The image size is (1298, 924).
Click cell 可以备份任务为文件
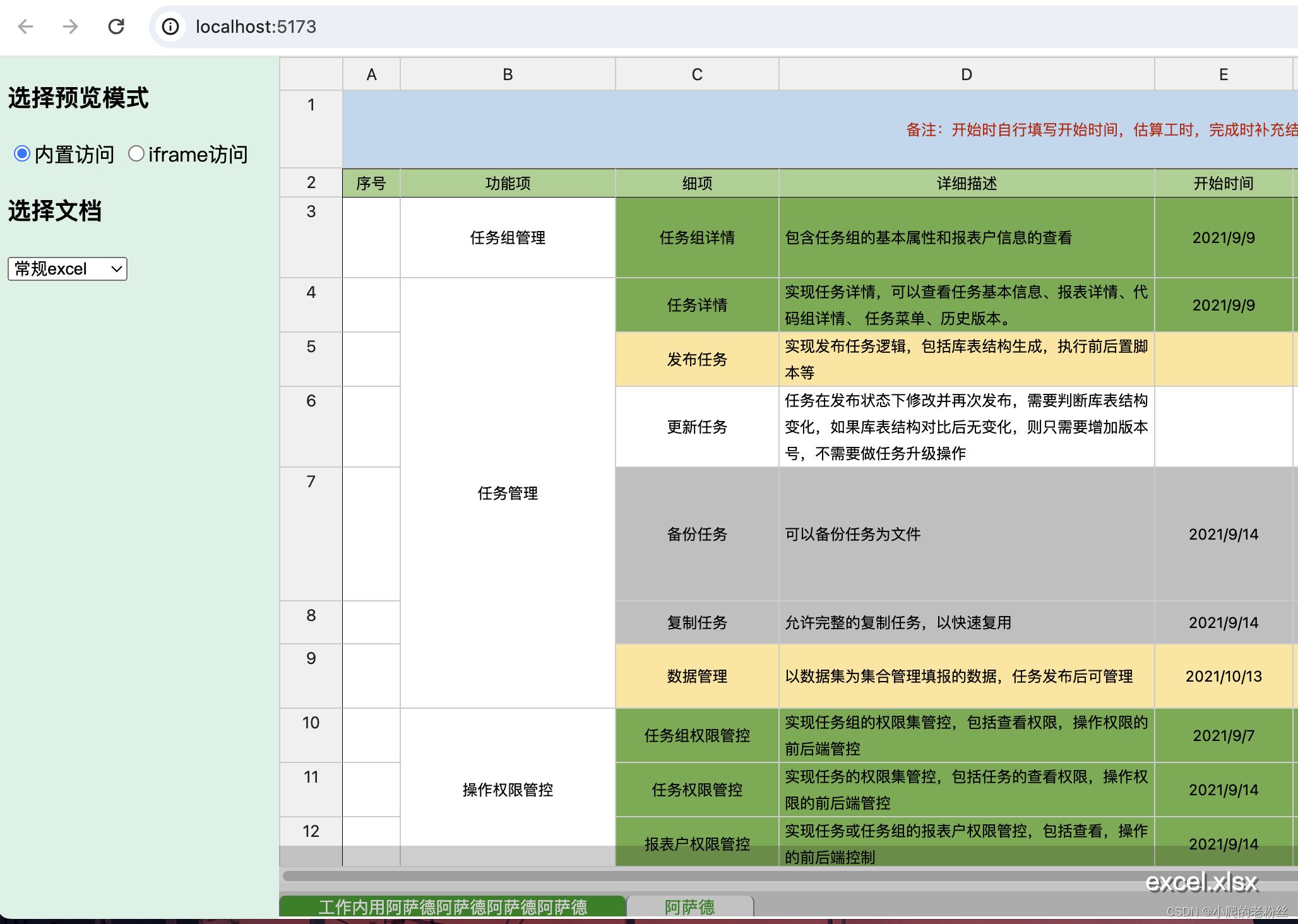967,534
